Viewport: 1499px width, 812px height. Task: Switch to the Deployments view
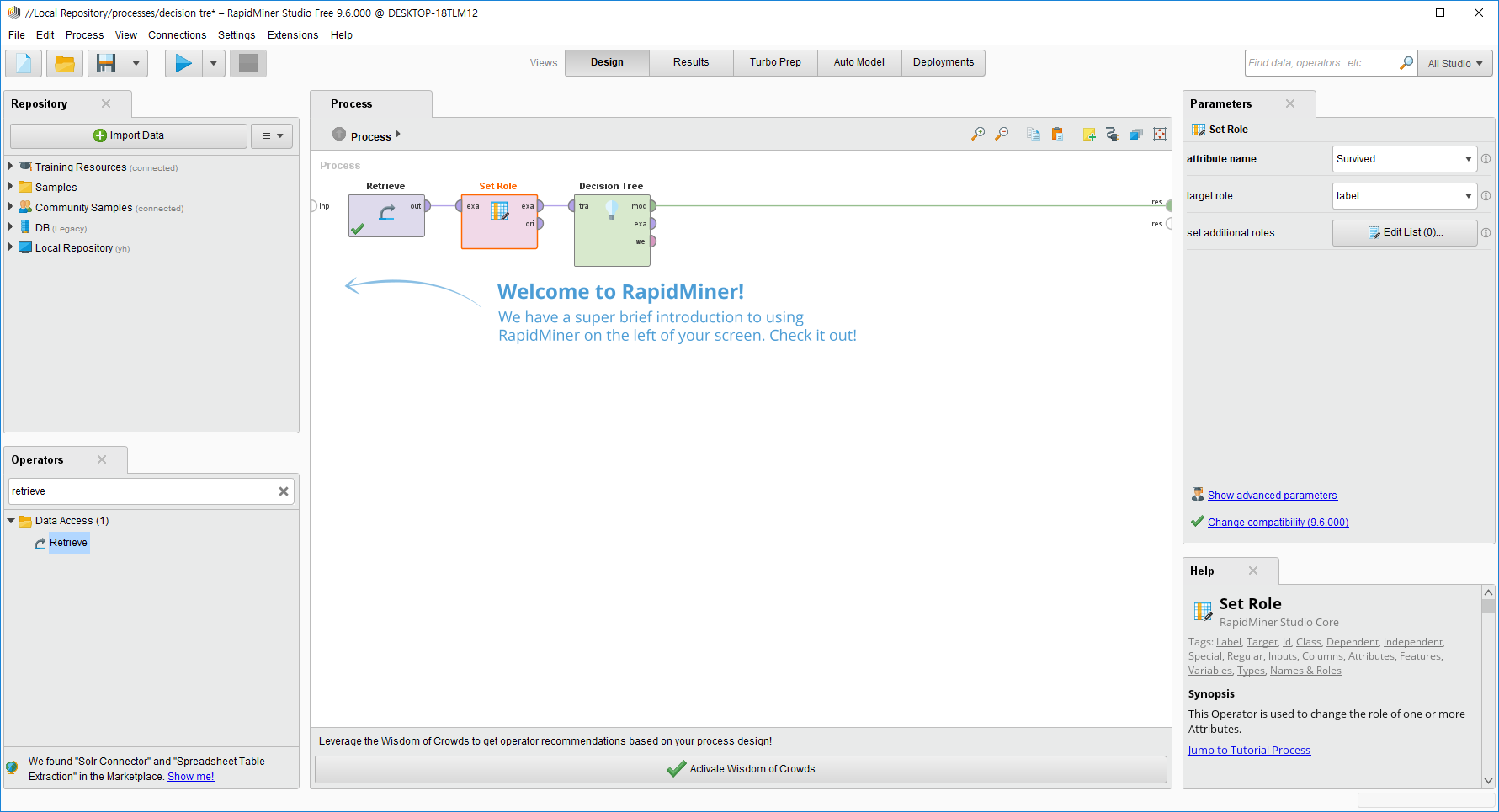coord(944,62)
